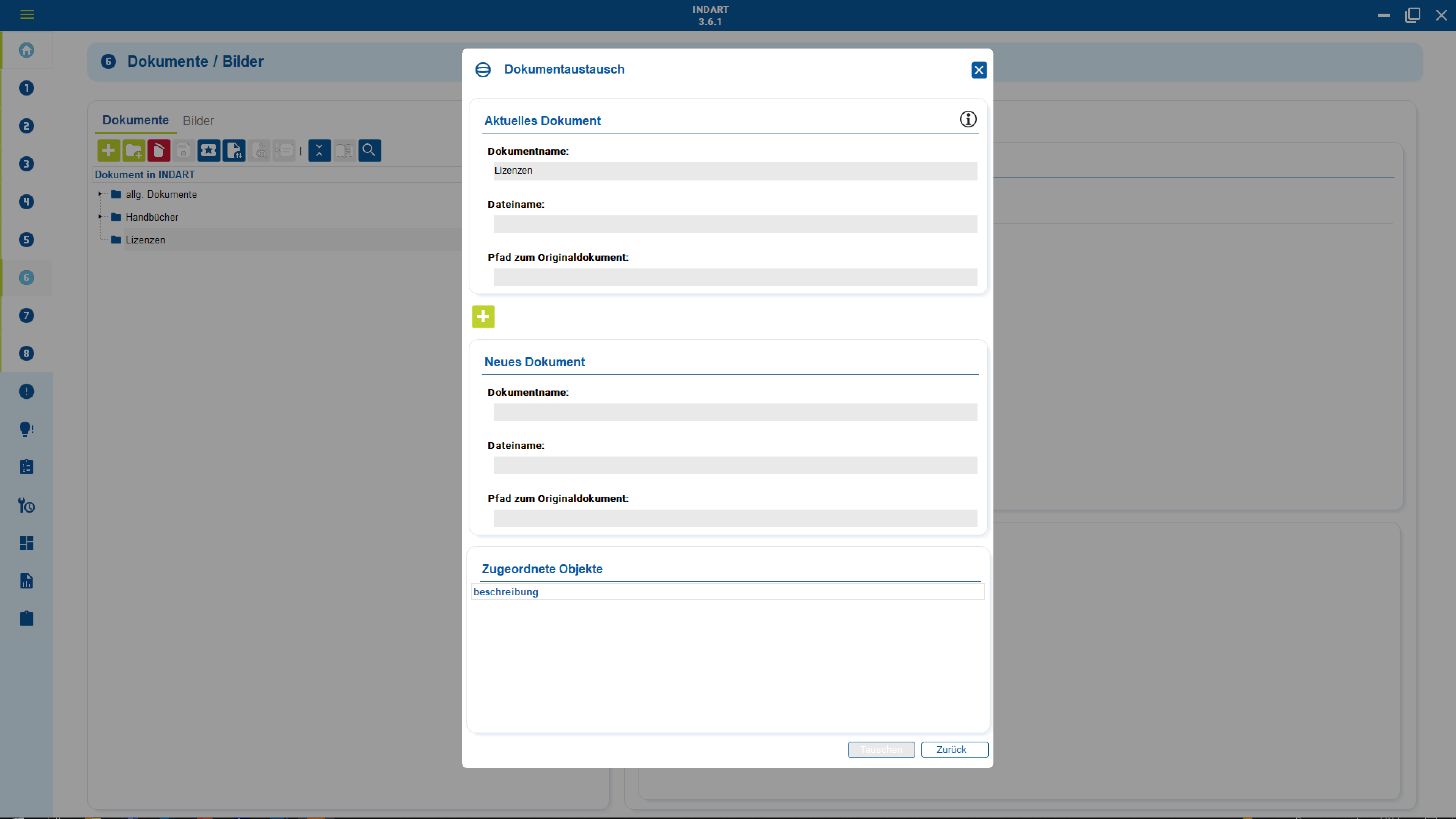Open the lightbulb ideas sidebar icon

tap(27, 429)
